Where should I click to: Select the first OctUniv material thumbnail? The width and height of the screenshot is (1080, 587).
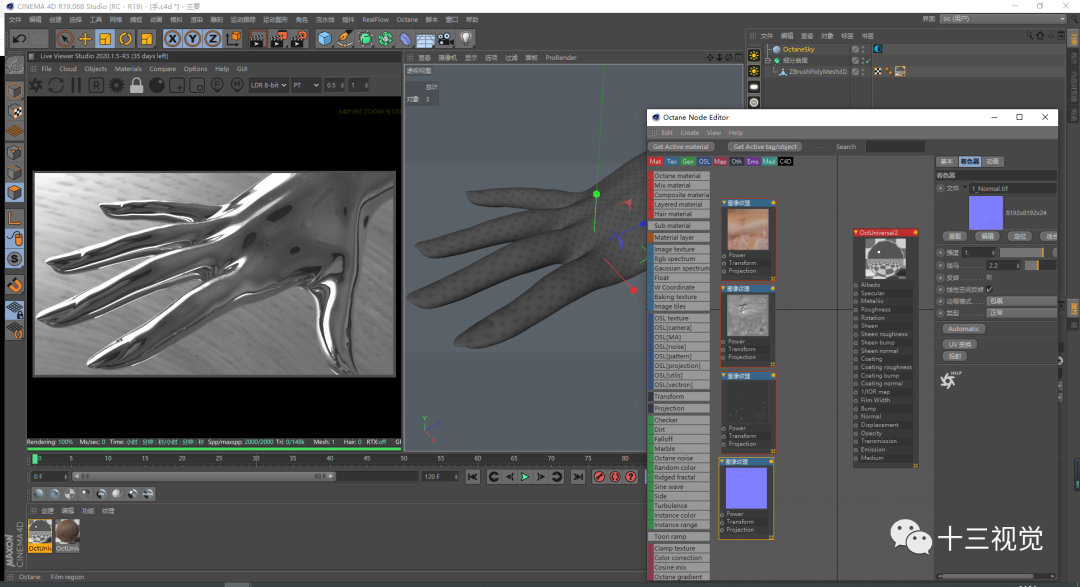coord(40,535)
